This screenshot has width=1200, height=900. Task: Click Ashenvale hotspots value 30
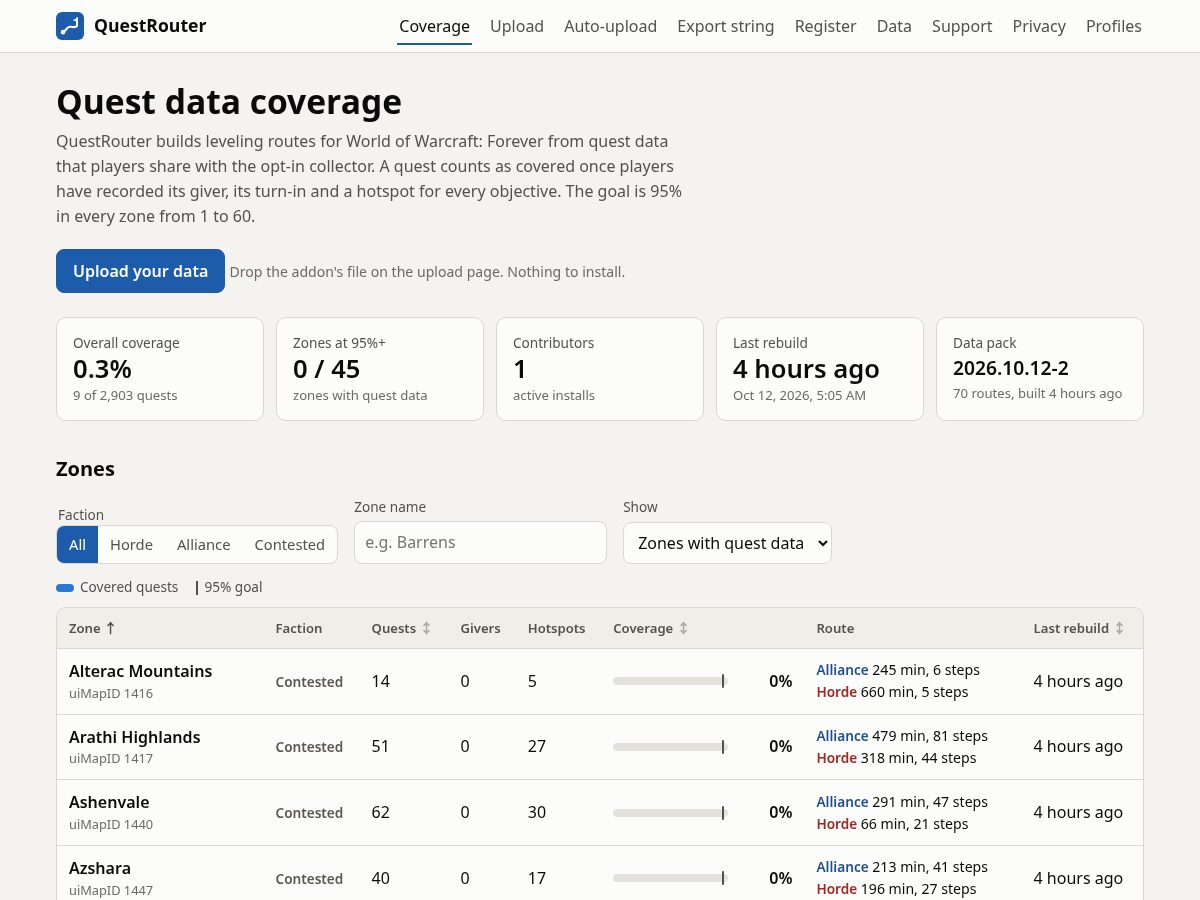click(537, 812)
